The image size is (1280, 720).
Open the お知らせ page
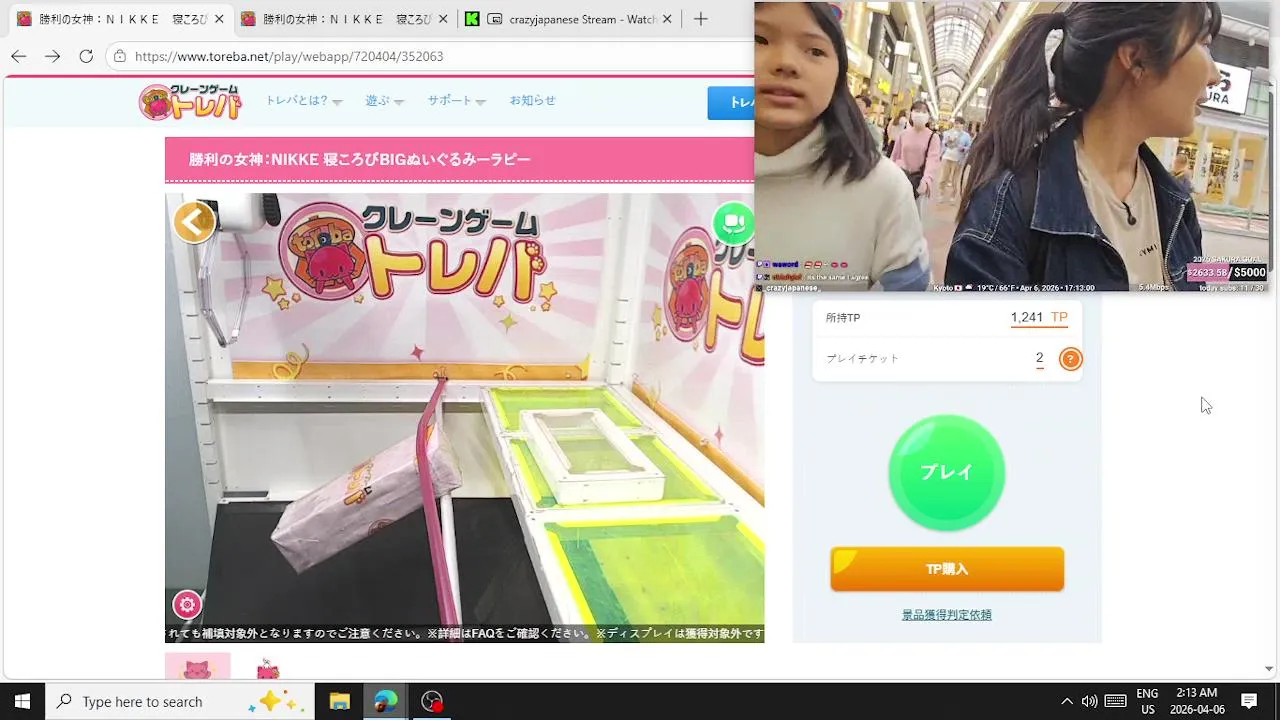pyautogui.click(x=532, y=100)
